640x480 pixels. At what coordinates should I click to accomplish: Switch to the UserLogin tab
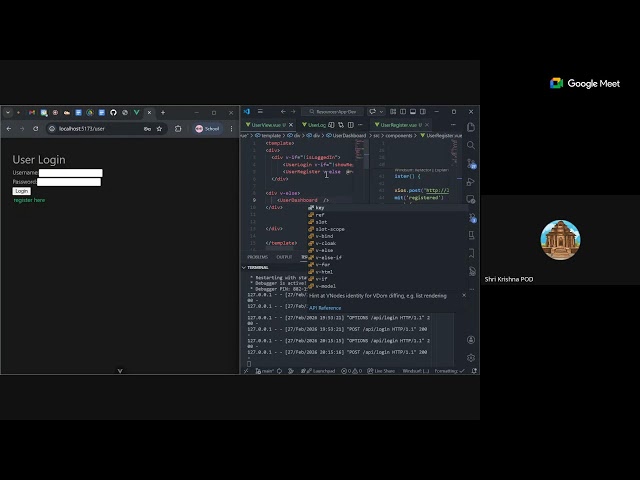[314, 125]
